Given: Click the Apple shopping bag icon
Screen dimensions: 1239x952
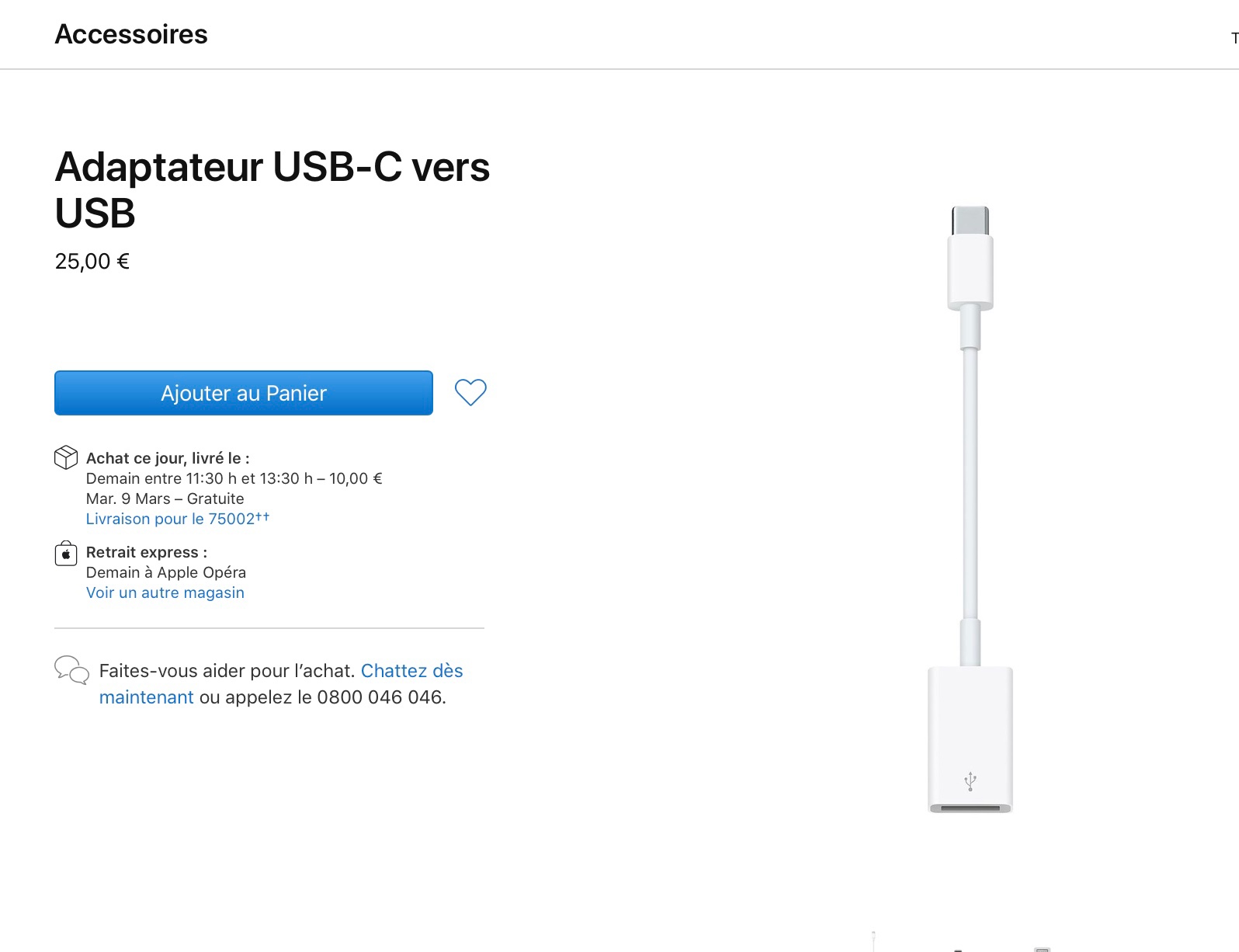Looking at the screenshot, I should tap(66, 553).
